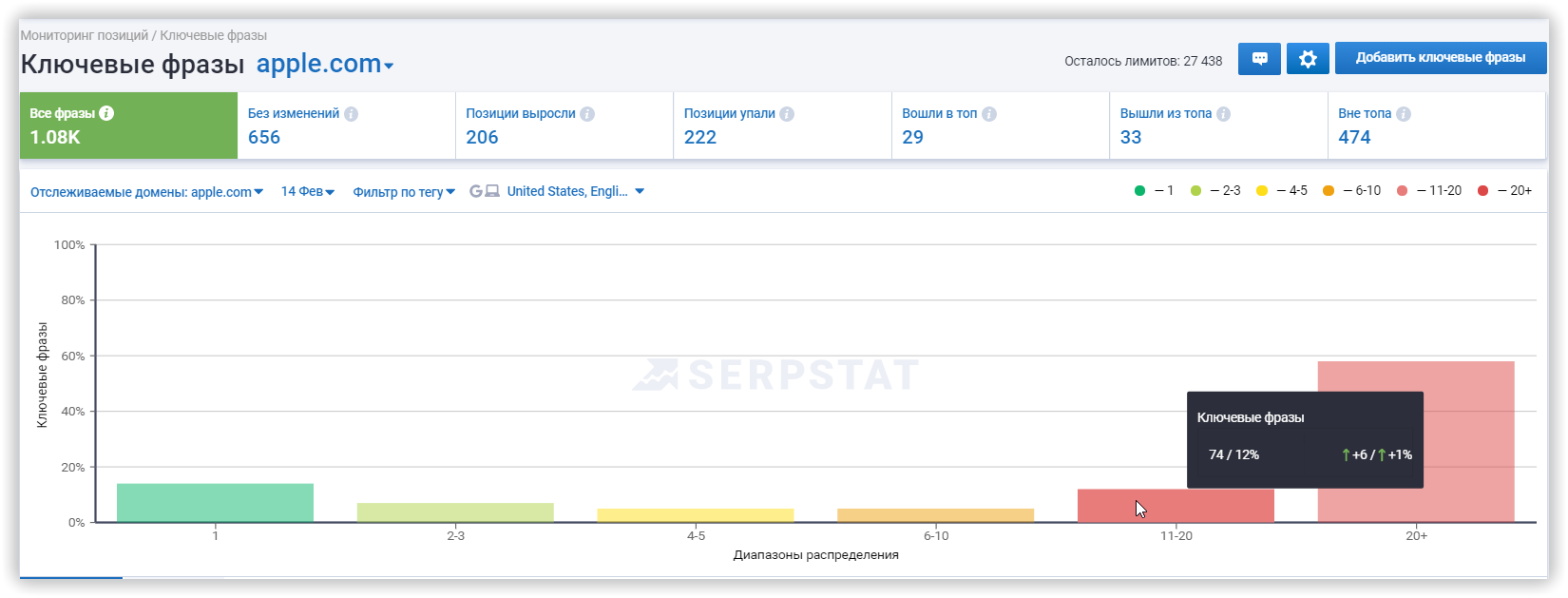Show info for Все фразы
The height and width of the screenshot is (598, 1568).
(106, 113)
